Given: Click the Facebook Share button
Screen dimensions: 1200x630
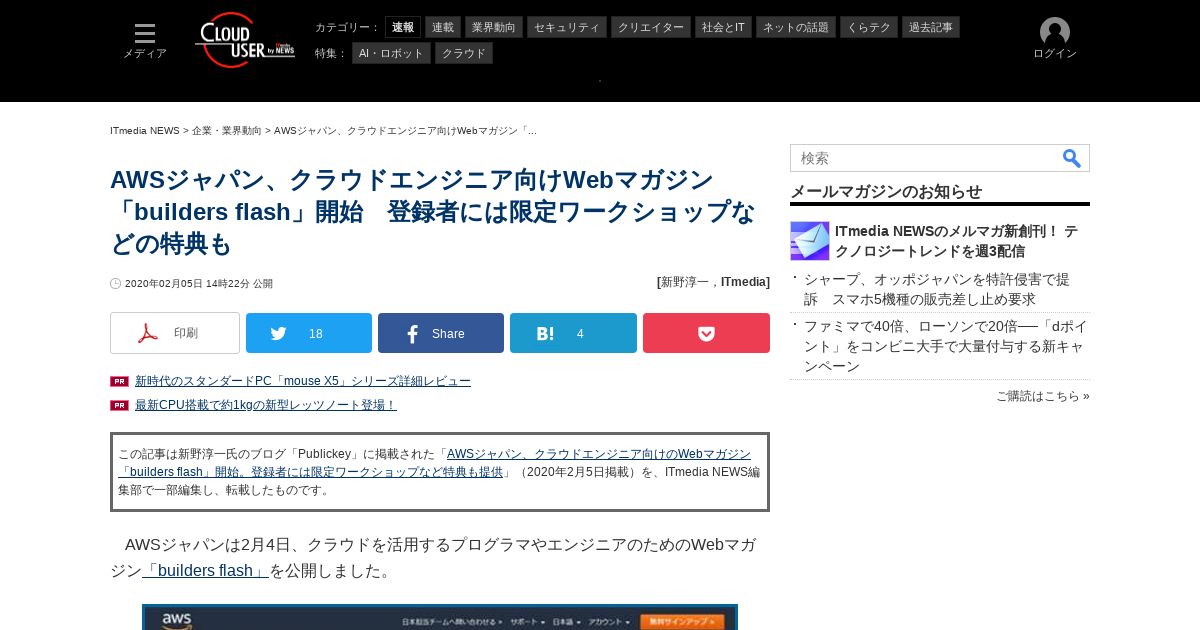Looking at the screenshot, I should 441,333.
